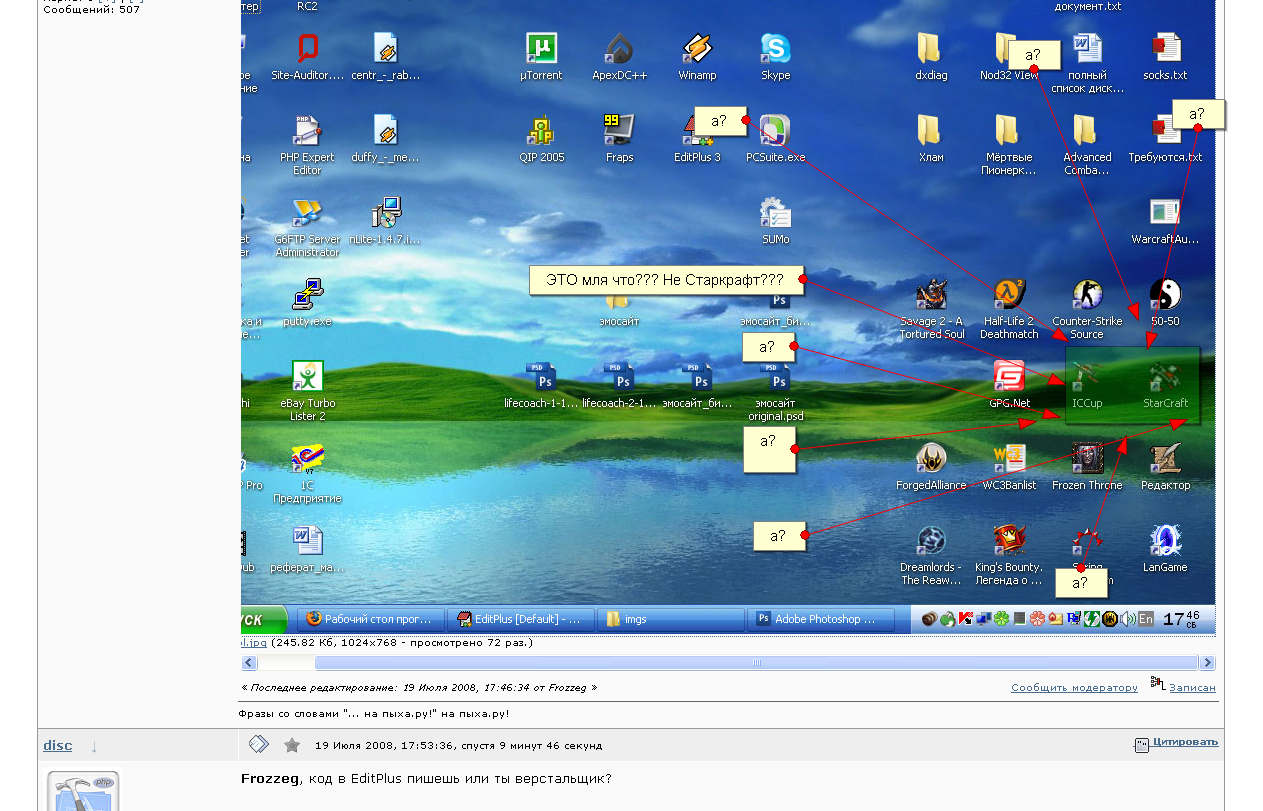The width and height of the screenshot is (1263, 811).
Task: Open the ApexDC++ desktop icon
Action: point(619,49)
